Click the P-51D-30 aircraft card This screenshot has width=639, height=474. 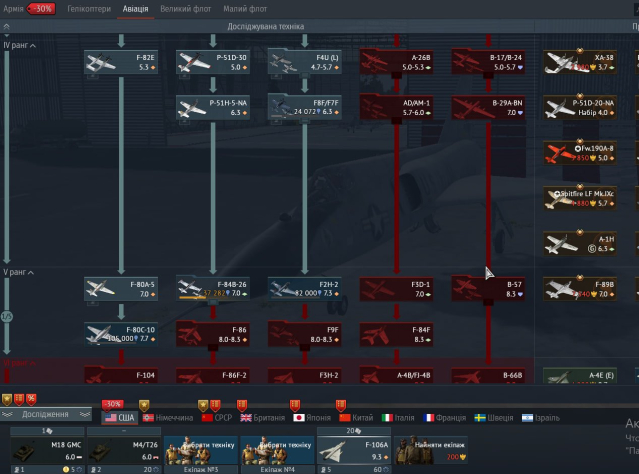[213, 62]
